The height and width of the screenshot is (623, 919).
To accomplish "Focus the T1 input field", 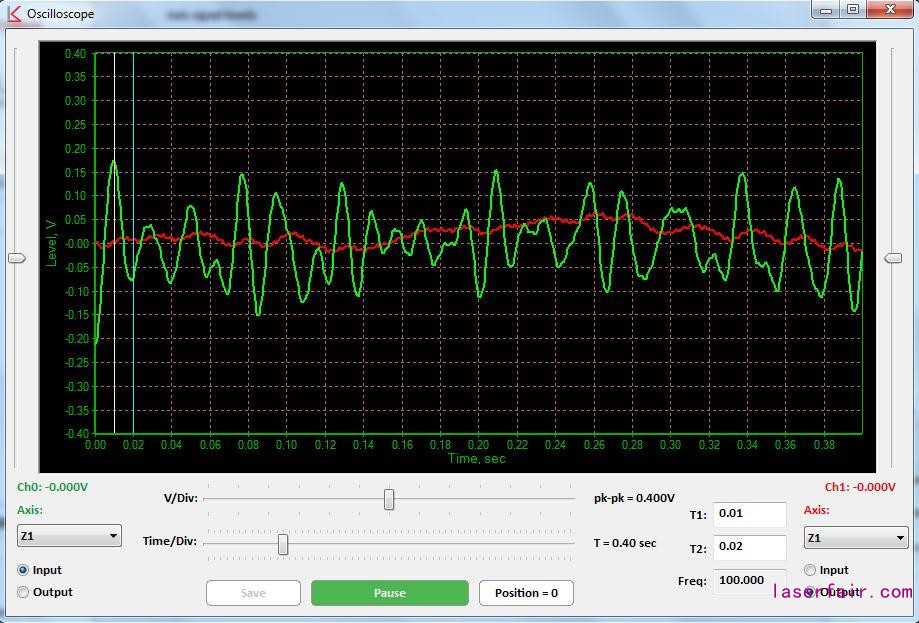I will (x=749, y=515).
